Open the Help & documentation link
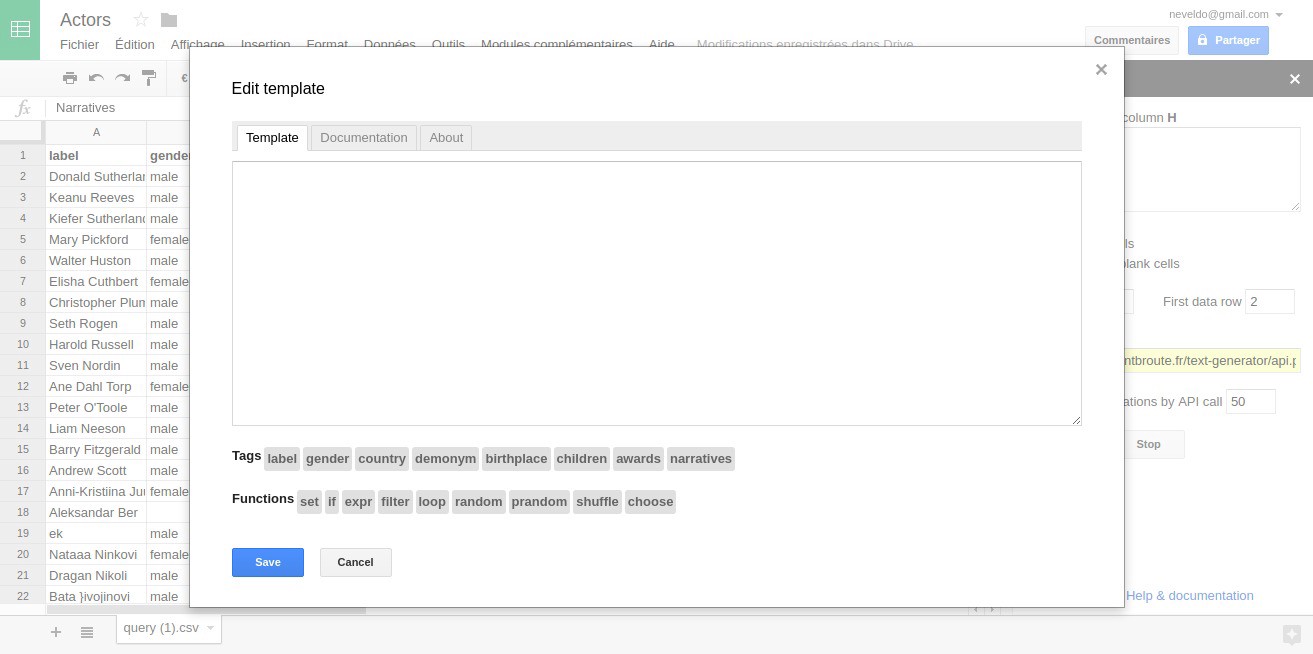The height and width of the screenshot is (654, 1313). [1190, 596]
